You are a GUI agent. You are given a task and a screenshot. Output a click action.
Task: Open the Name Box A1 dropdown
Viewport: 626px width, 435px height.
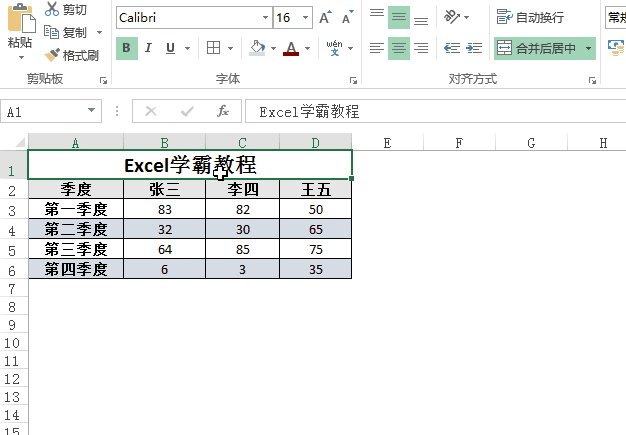[91, 110]
